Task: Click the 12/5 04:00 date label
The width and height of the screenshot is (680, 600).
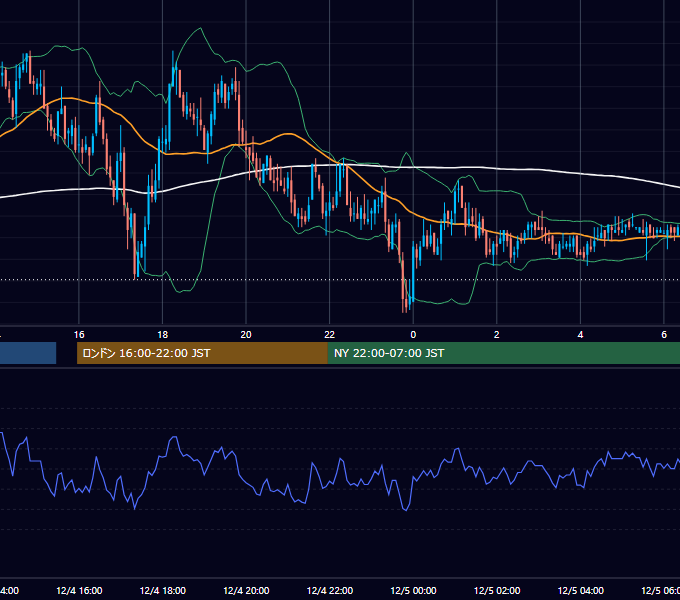Action: [581, 591]
